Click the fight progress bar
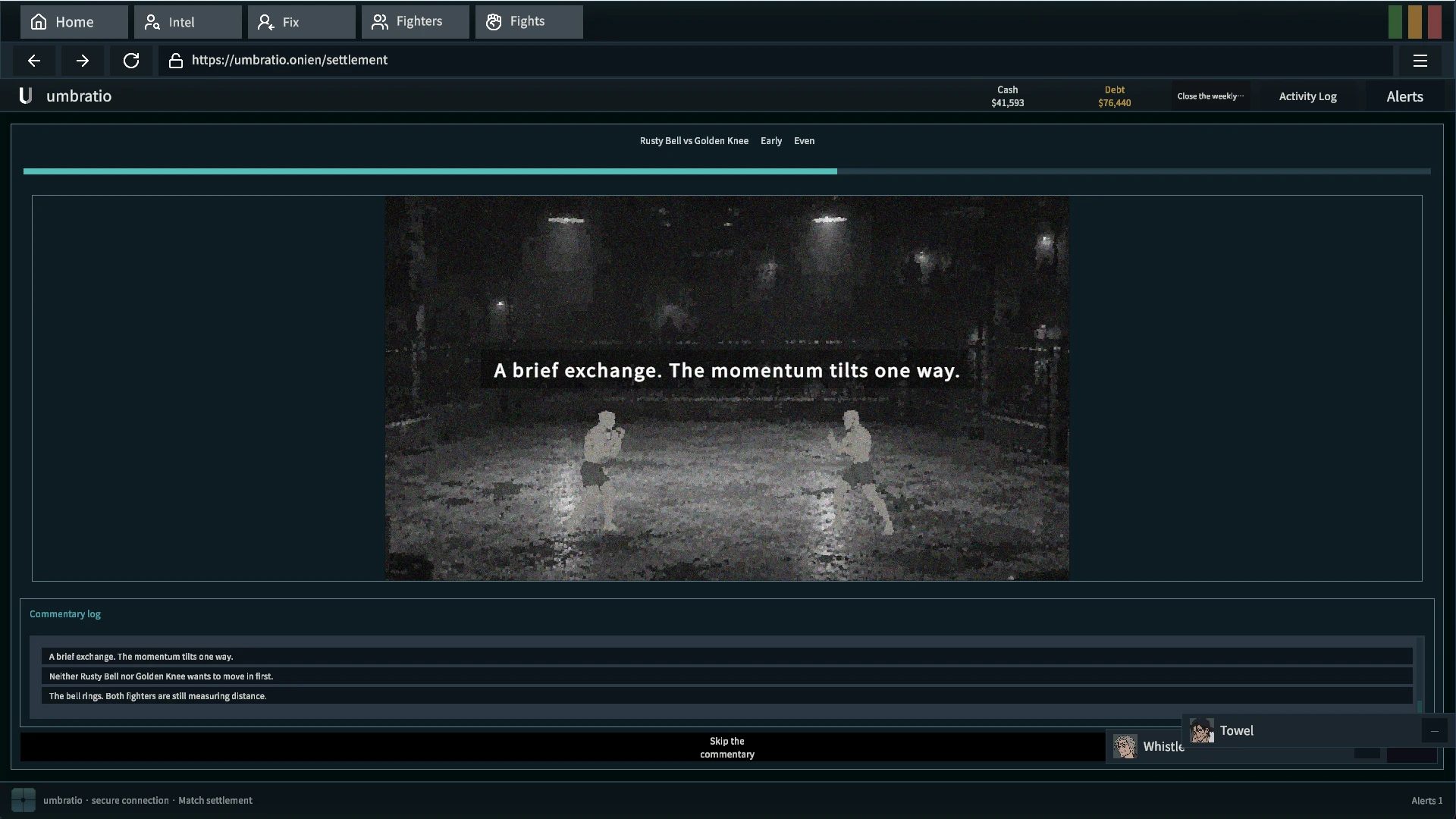Viewport: 1456px width, 819px height. 727,171
